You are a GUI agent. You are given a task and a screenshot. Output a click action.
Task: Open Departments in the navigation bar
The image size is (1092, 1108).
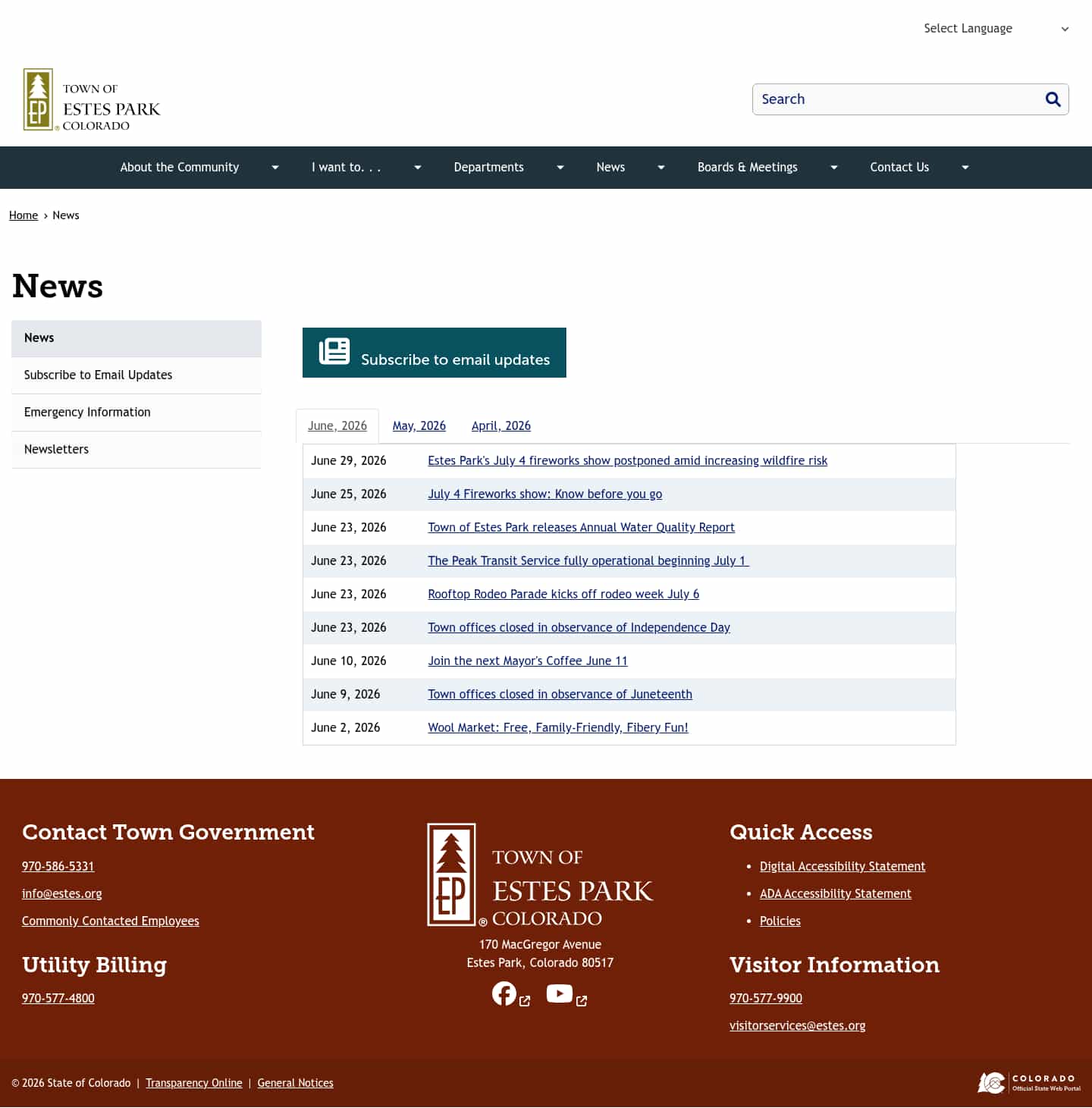click(488, 168)
